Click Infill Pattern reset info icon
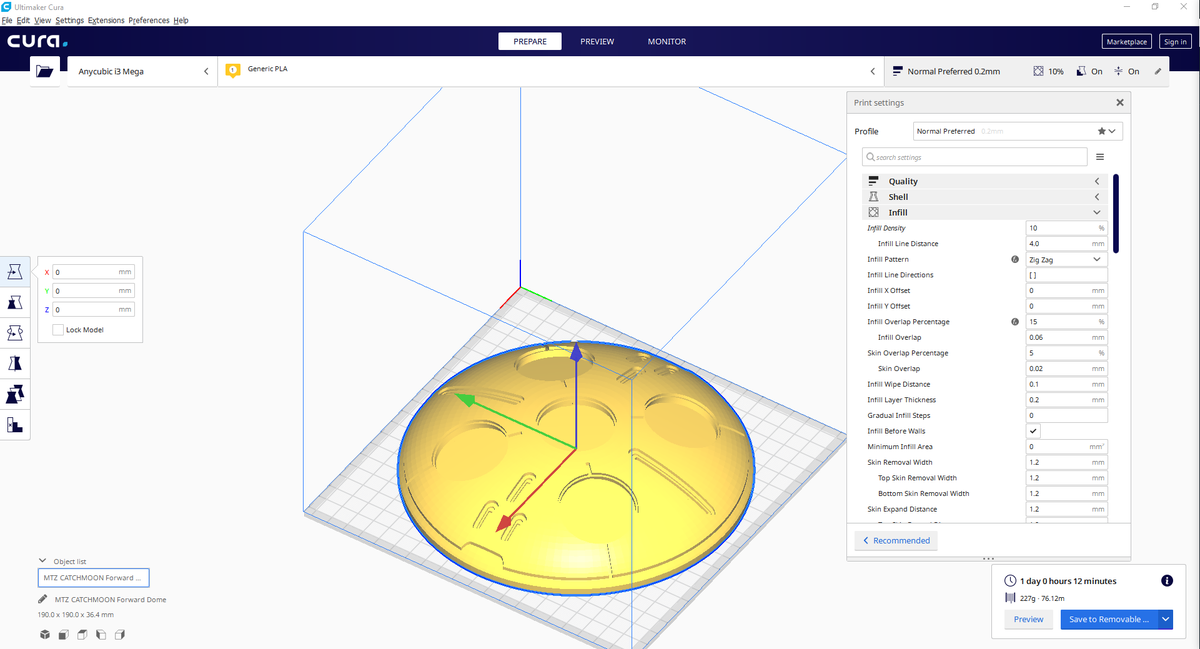The height and width of the screenshot is (649, 1200). [x=1015, y=259]
